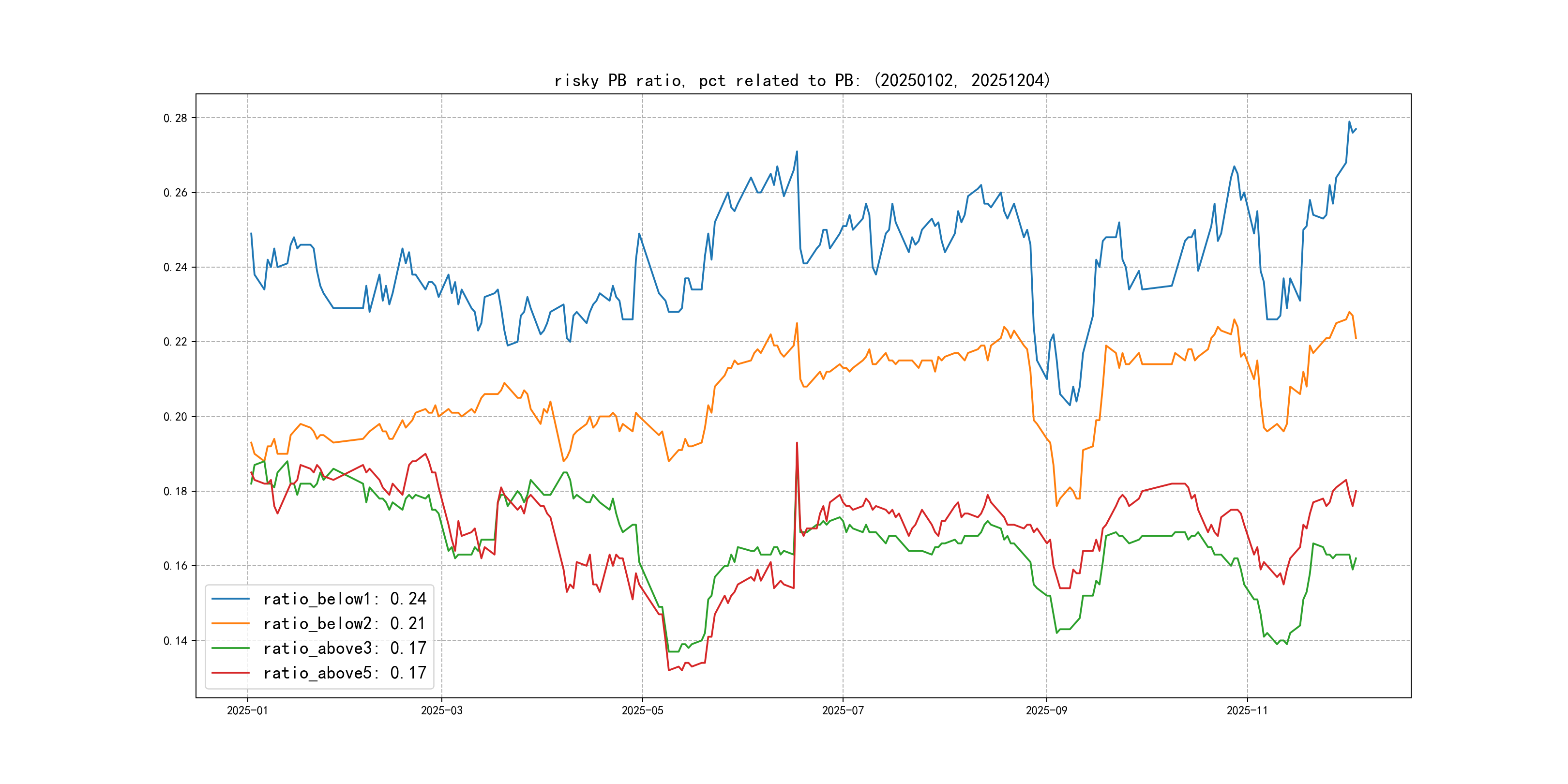Image resolution: width=1568 pixels, height=784 pixels.
Task: Click the 0.28 y-axis tick label
Action: point(175,118)
